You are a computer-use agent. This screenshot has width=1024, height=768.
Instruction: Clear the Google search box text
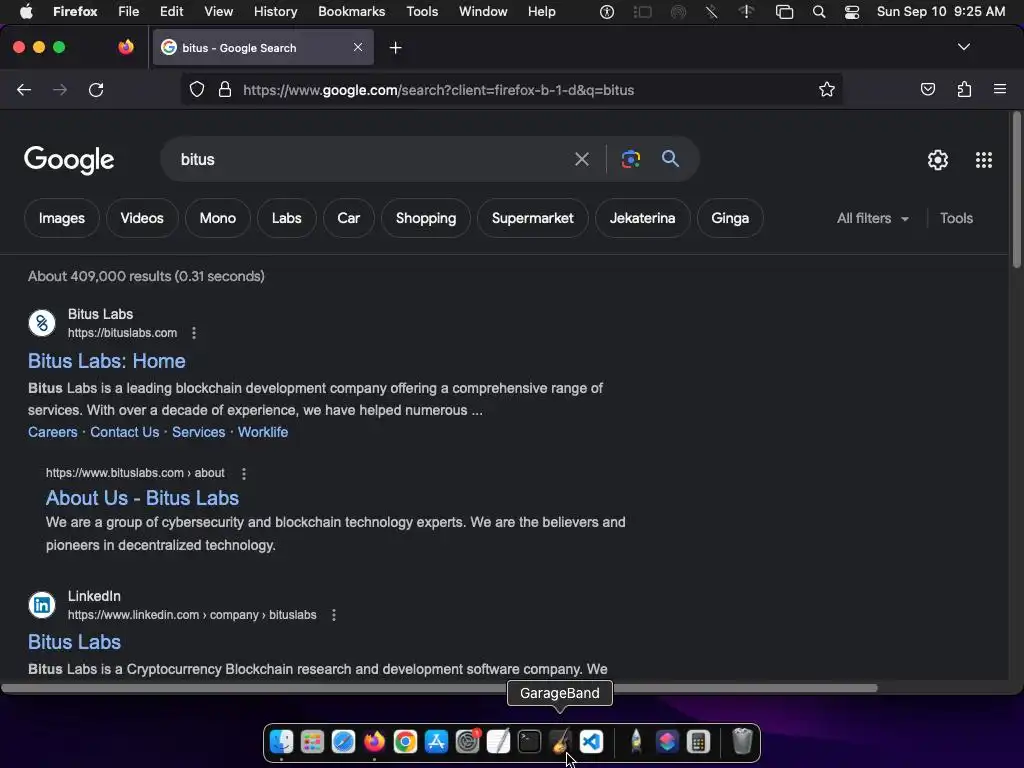click(582, 159)
